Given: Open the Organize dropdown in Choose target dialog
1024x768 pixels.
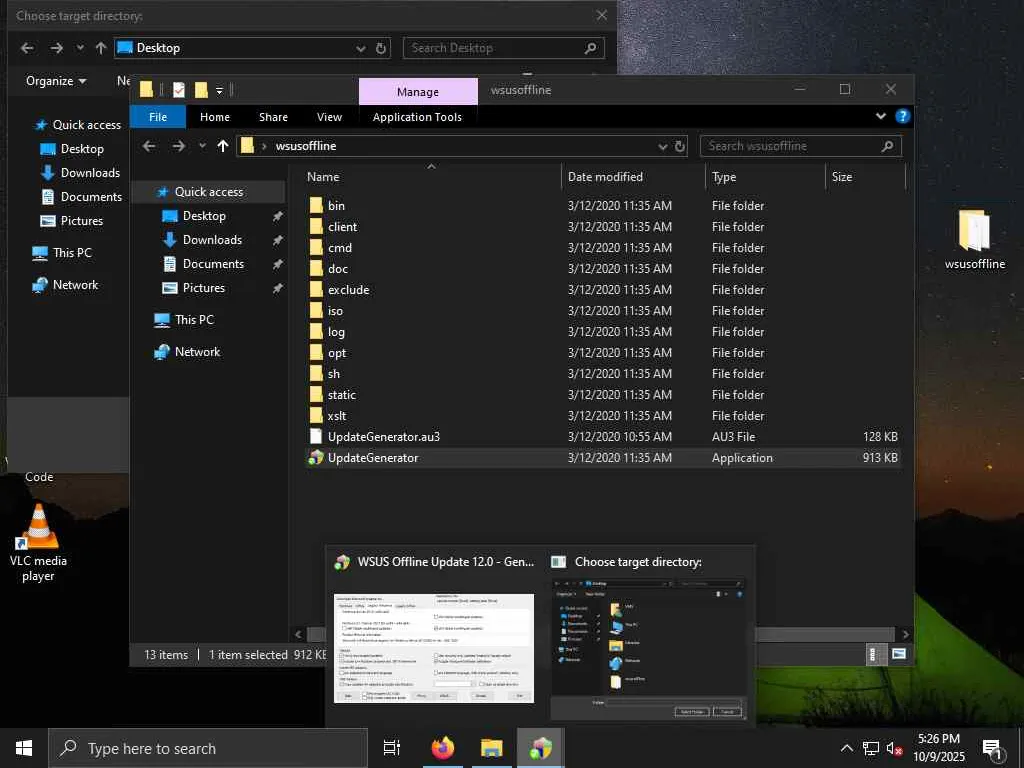Looking at the screenshot, I should 56,81.
